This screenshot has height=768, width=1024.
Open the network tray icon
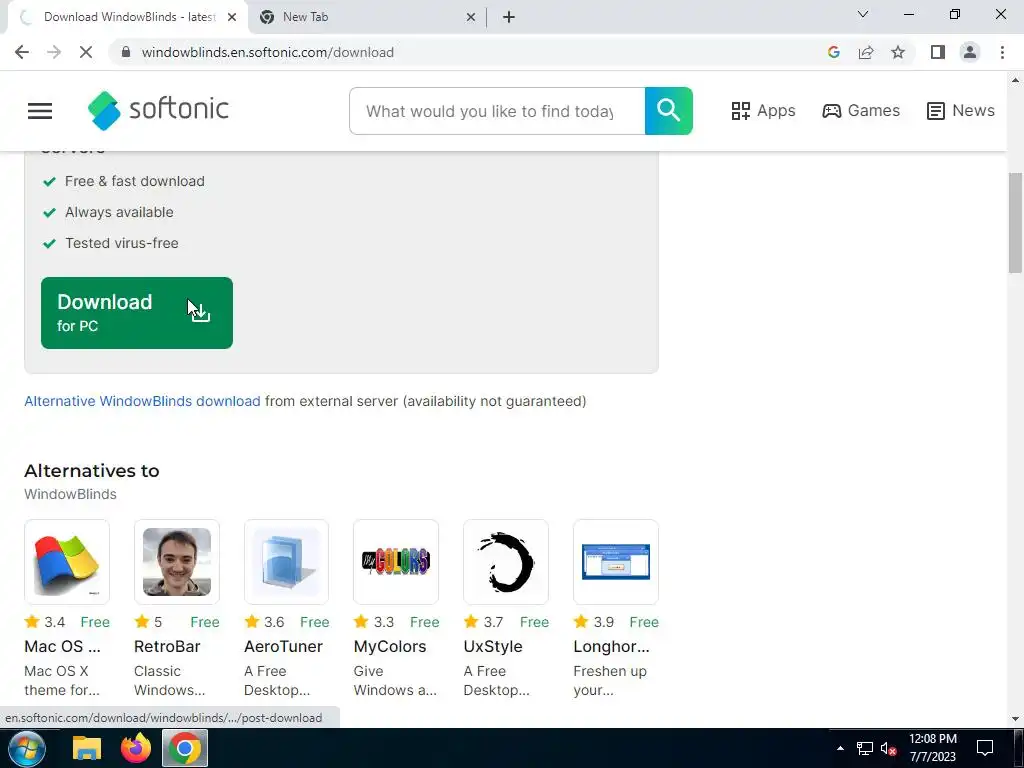tap(865, 748)
